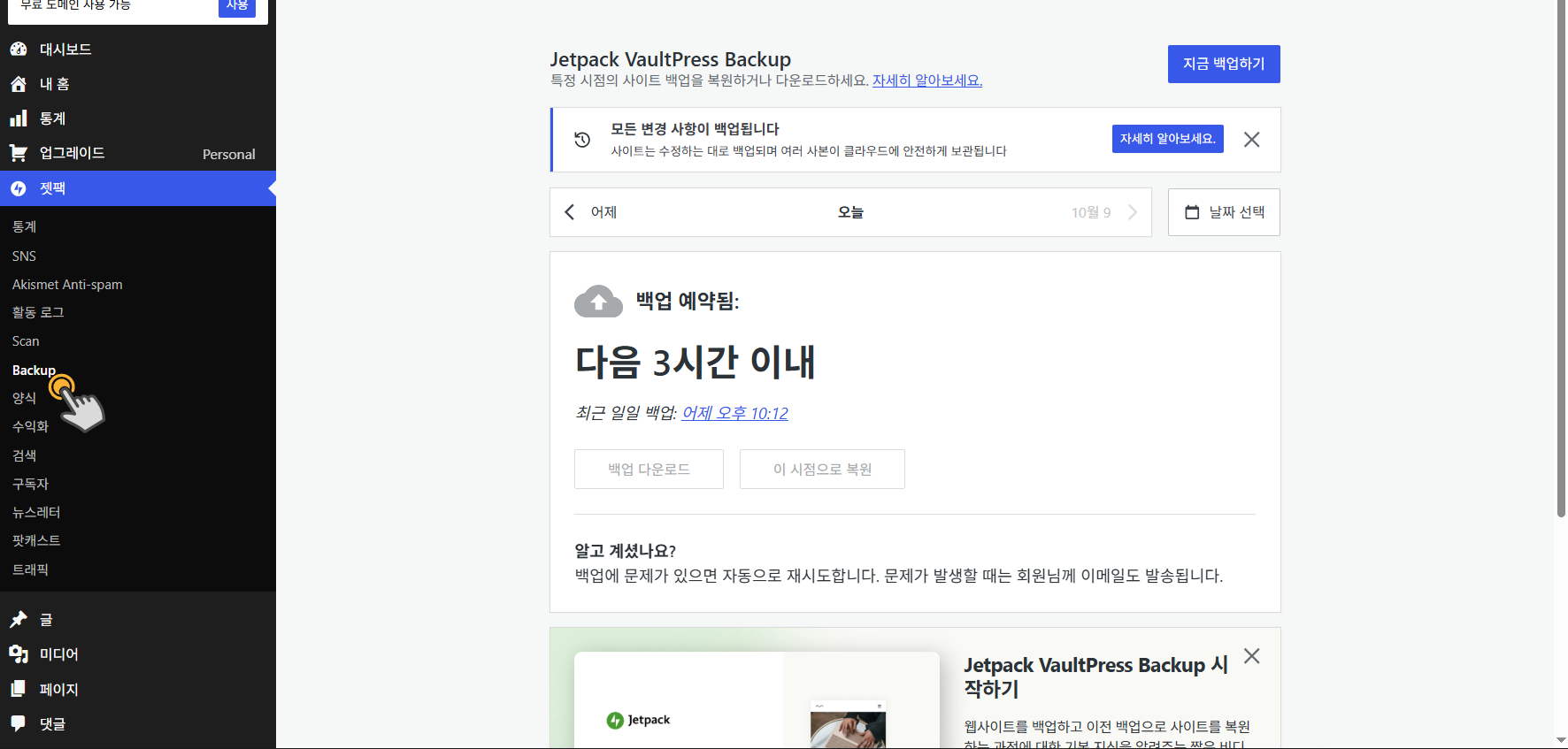Image resolution: width=1568 pixels, height=749 pixels.
Task: Click the Jetpack logo in the video card
Action: coord(638,720)
